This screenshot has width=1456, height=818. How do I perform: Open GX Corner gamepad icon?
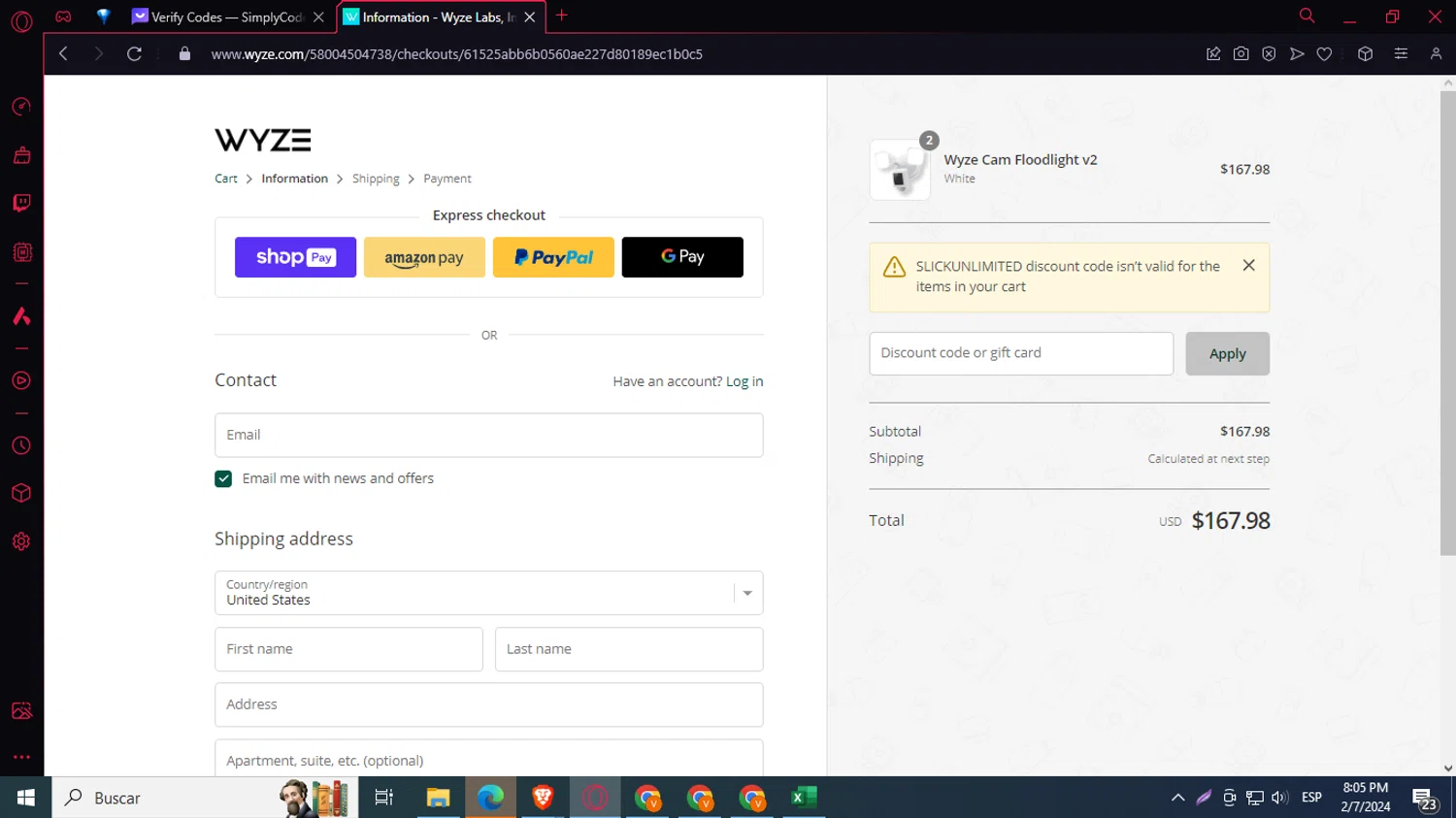pos(63,16)
